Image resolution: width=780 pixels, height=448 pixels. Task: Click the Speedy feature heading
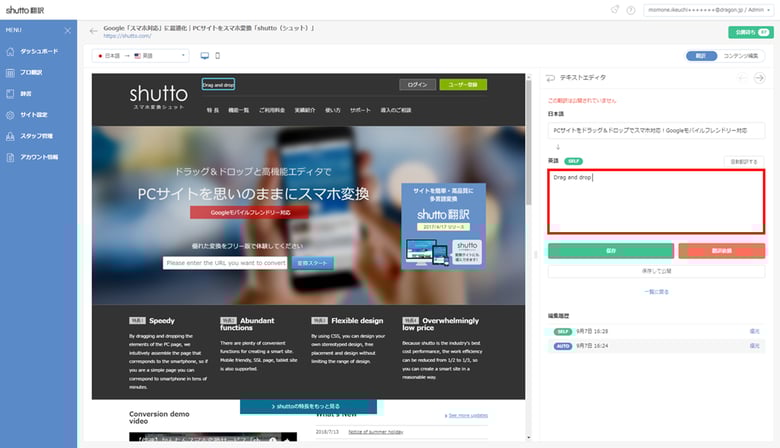click(x=162, y=321)
